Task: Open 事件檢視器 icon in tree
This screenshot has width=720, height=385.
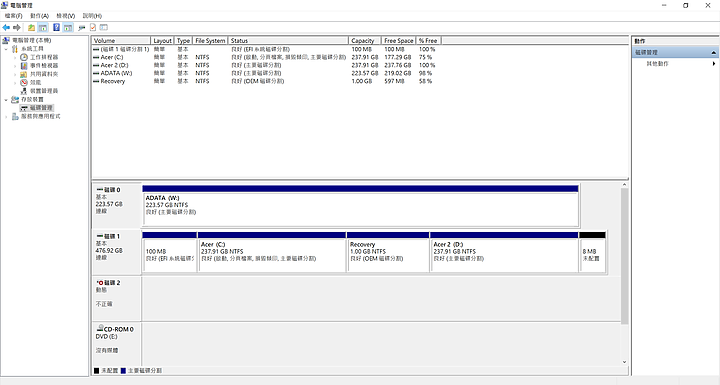Action: pos(24,66)
